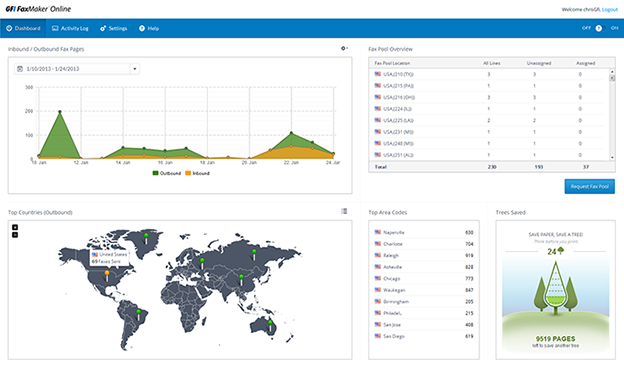Click the flag icon beside Naperville

coord(378,232)
